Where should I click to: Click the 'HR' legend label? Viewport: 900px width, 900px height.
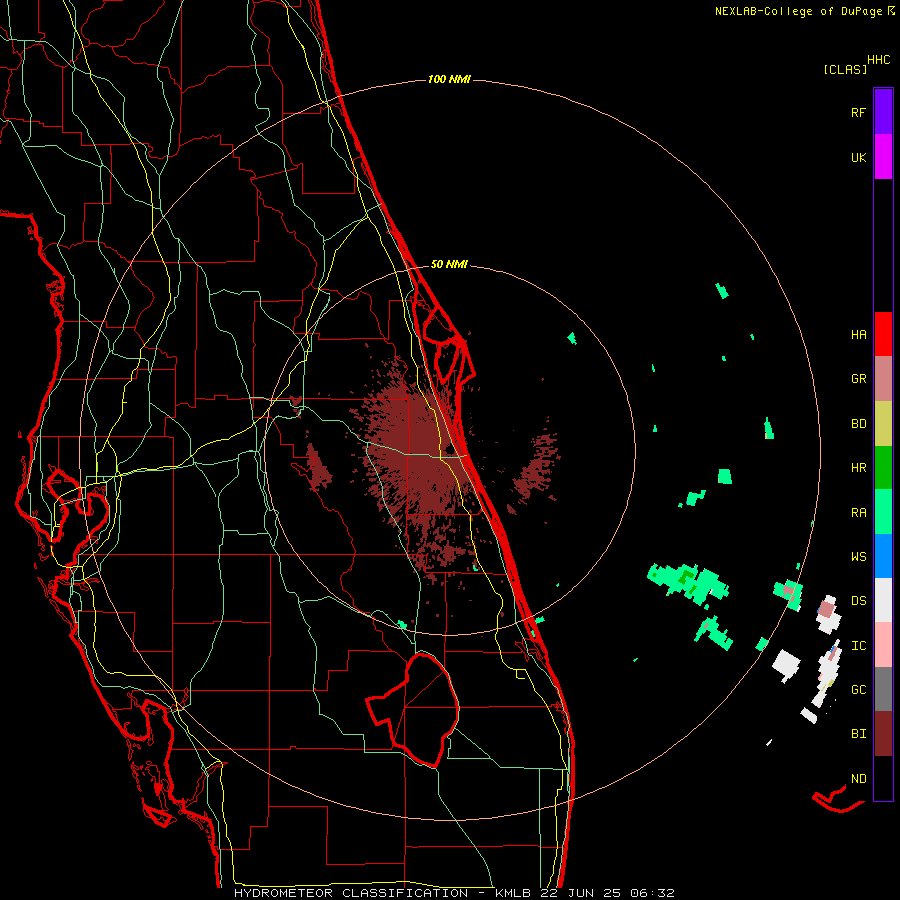pyautogui.click(x=858, y=468)
